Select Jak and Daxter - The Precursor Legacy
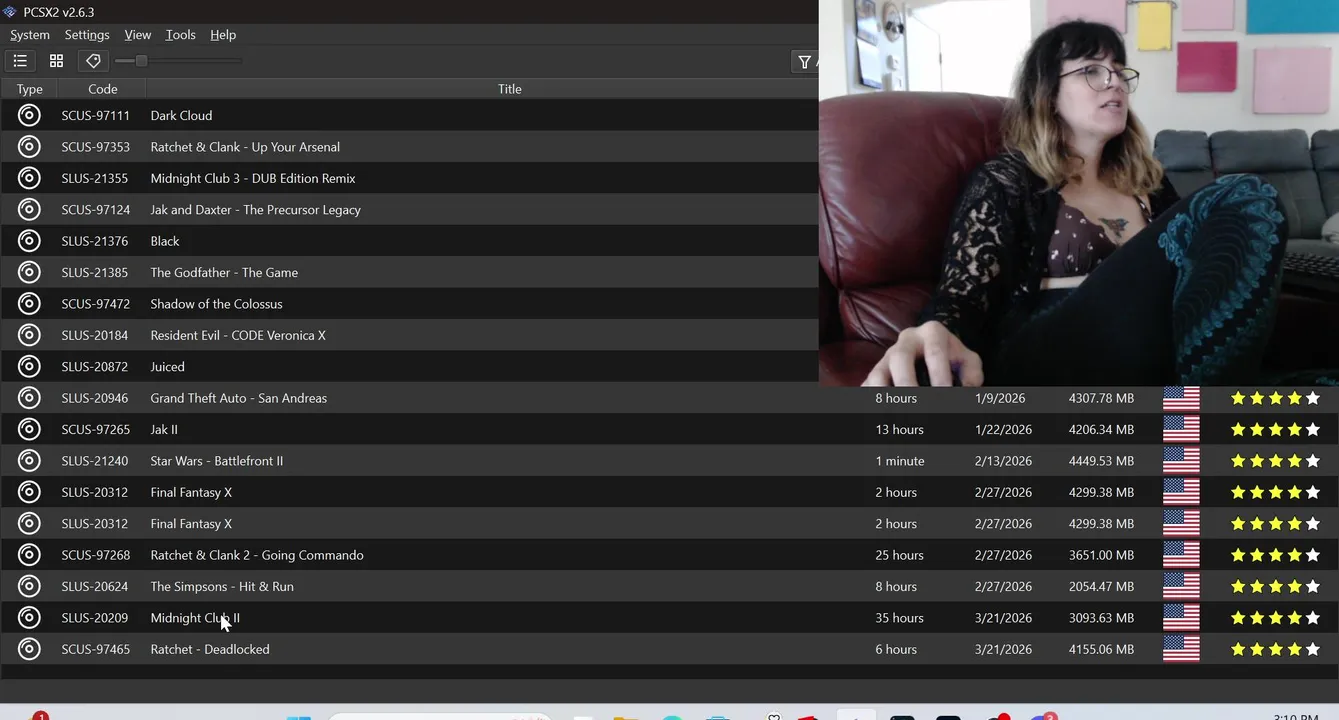Screen dimensions: 1339x720 [255, 210]
